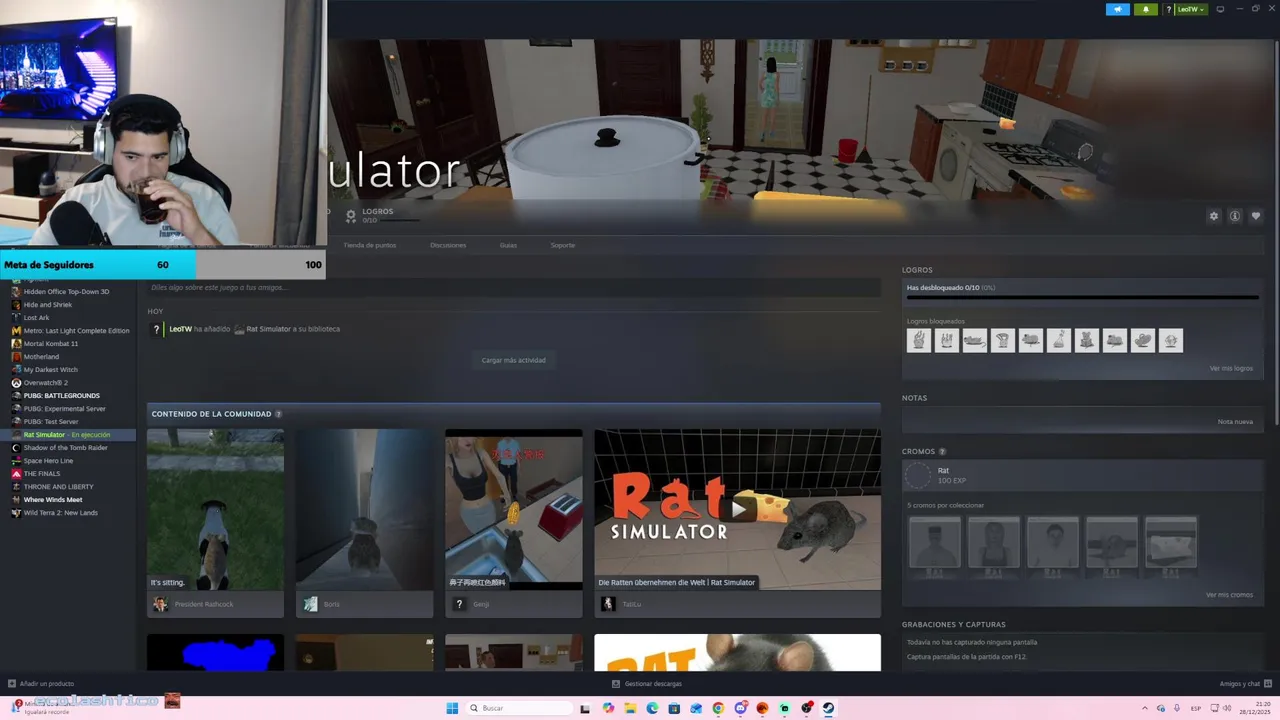Select Hide and Shriek in library
1280x720 pixels.
click(48, 305)
